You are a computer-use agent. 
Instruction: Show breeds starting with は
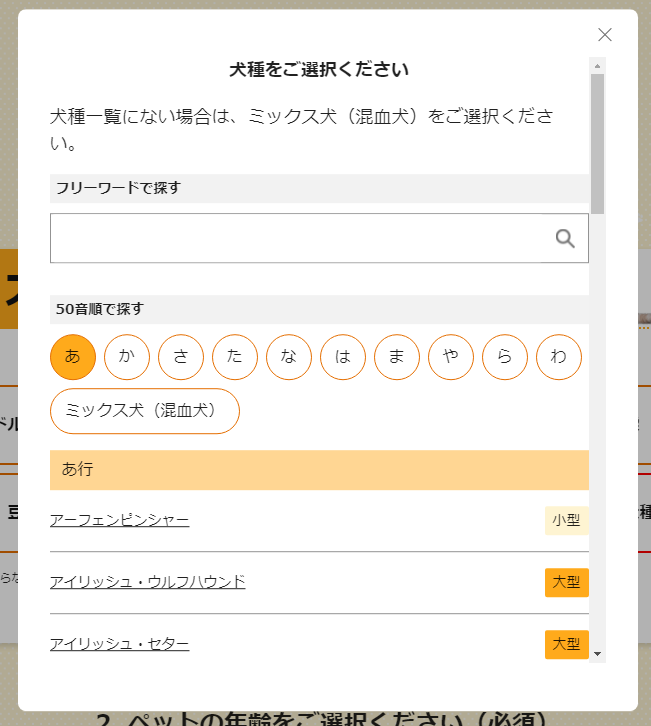pos(343,357)
